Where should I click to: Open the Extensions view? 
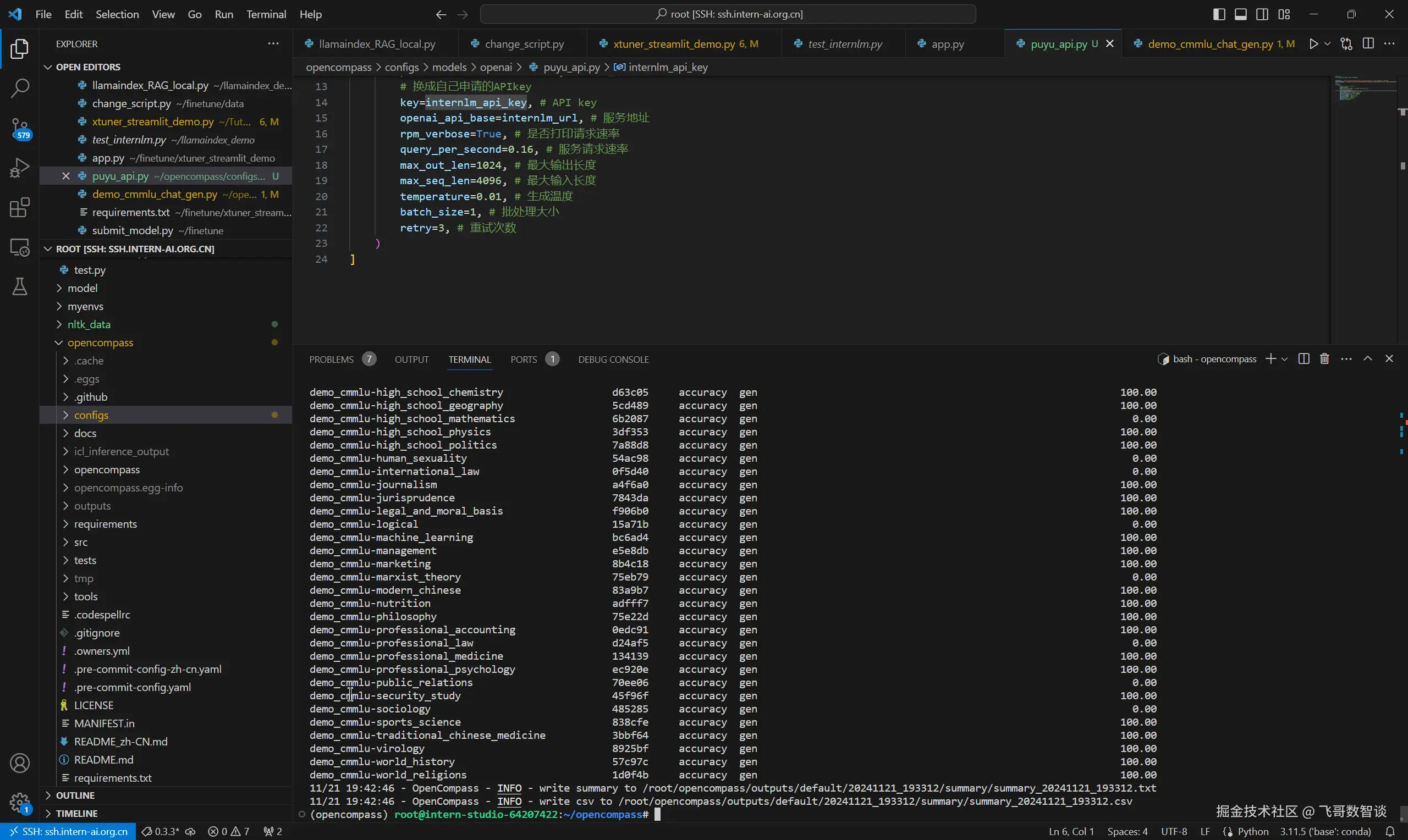click(x=20, y=208)
